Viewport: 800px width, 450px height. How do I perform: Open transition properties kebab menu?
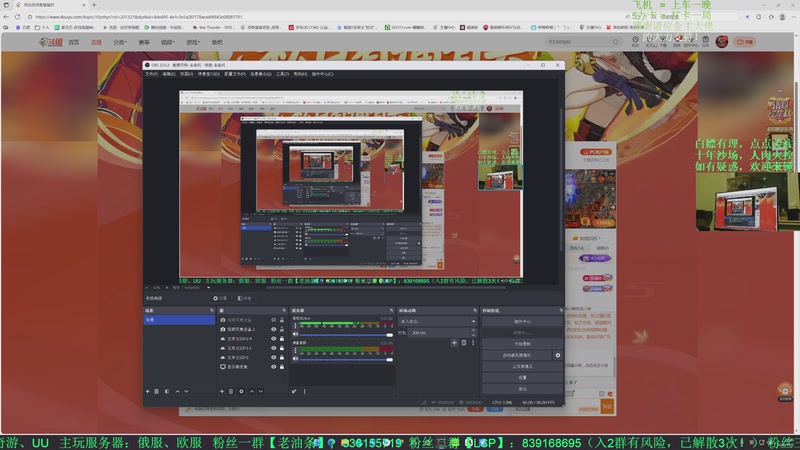[473, 343]
